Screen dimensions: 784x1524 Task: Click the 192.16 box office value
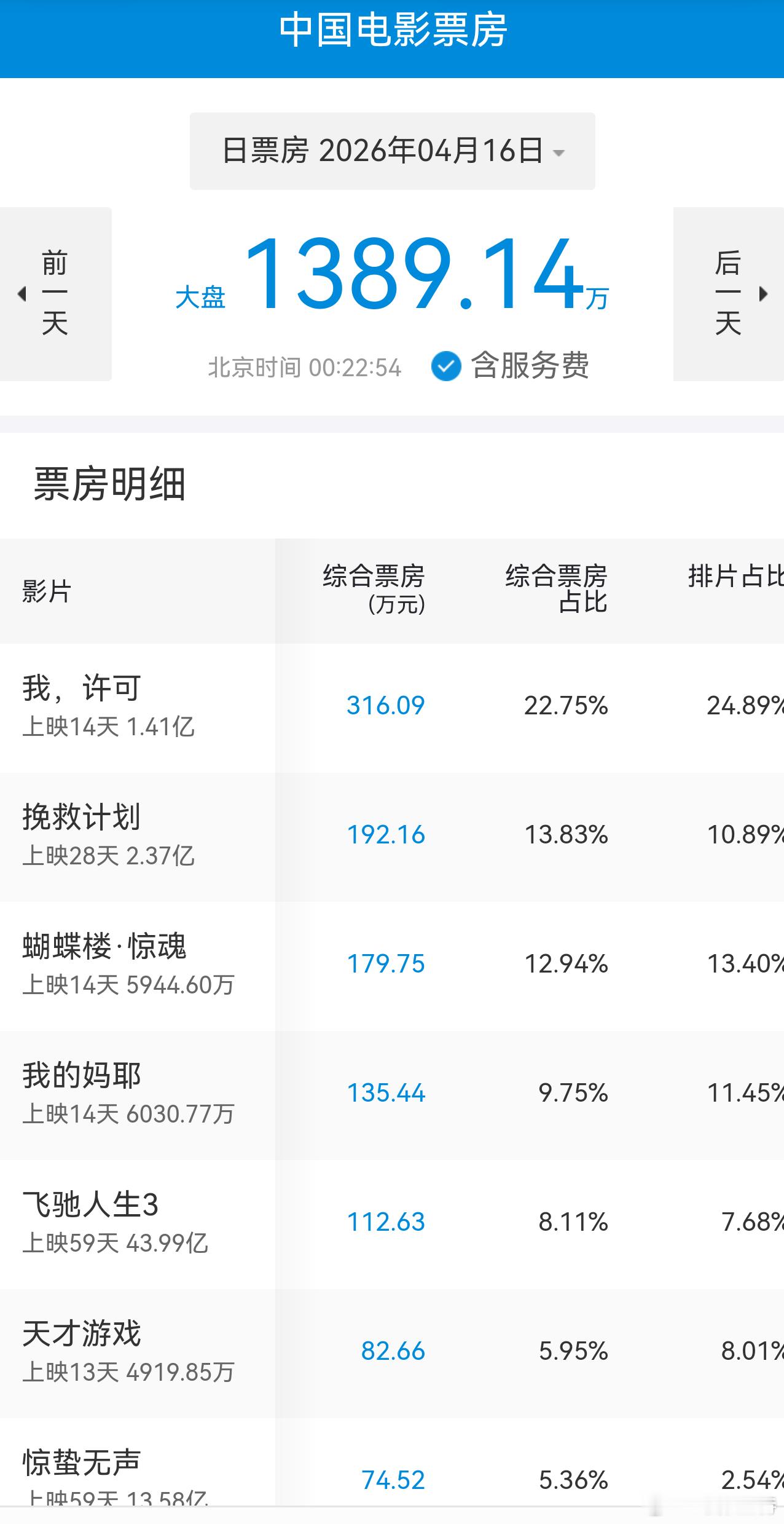[x=386, y=835]
